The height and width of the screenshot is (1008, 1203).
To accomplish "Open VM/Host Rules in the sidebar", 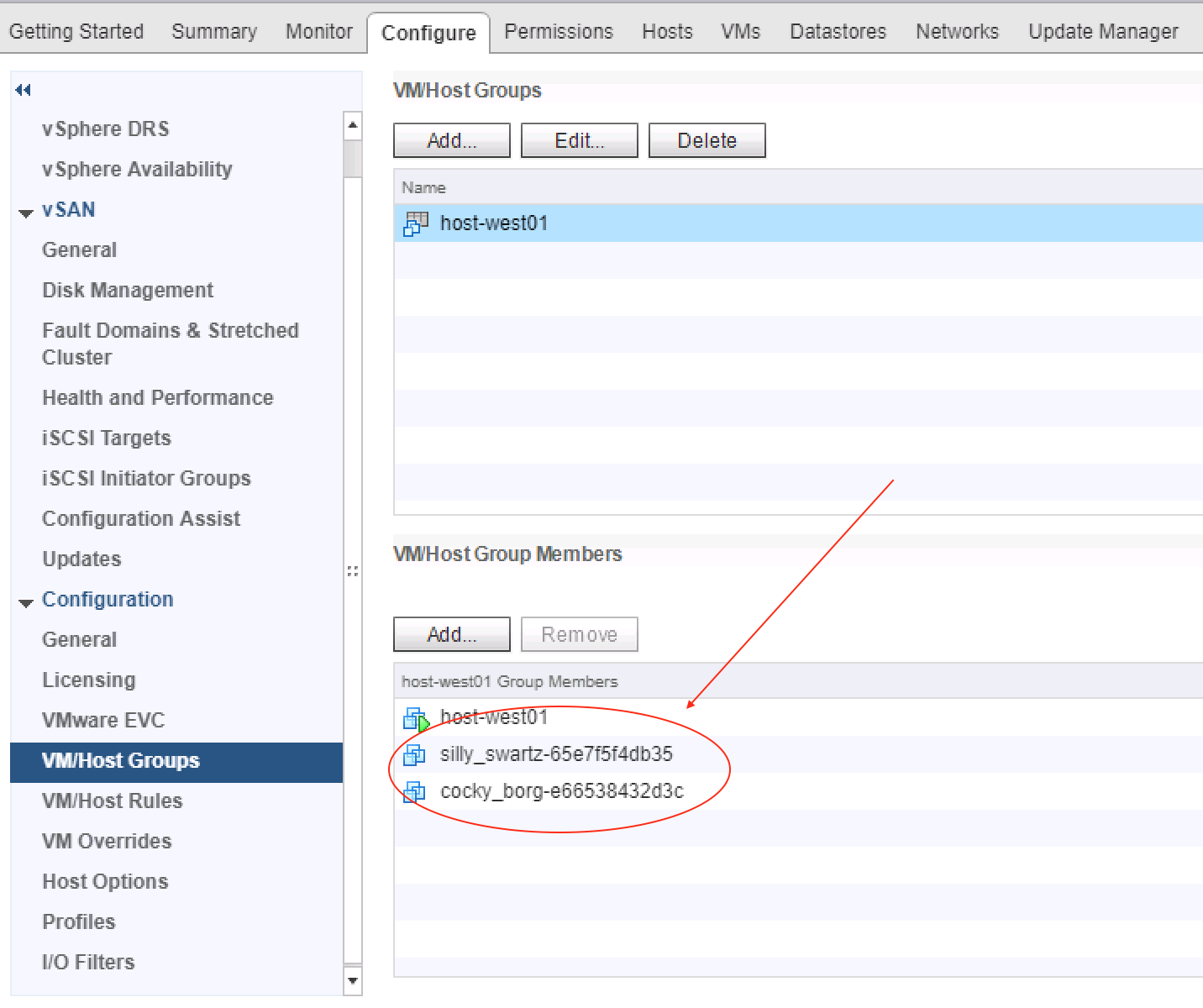I will coord(113,801).
